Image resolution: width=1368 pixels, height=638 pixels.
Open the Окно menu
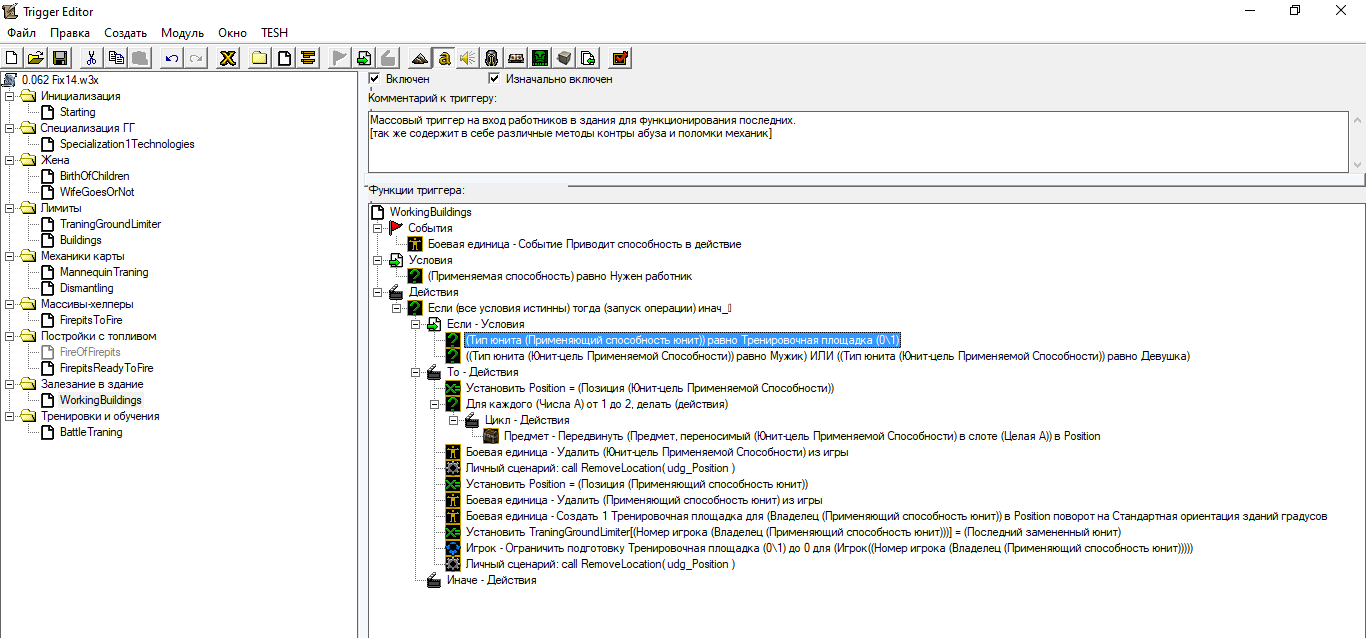point(232,33)
